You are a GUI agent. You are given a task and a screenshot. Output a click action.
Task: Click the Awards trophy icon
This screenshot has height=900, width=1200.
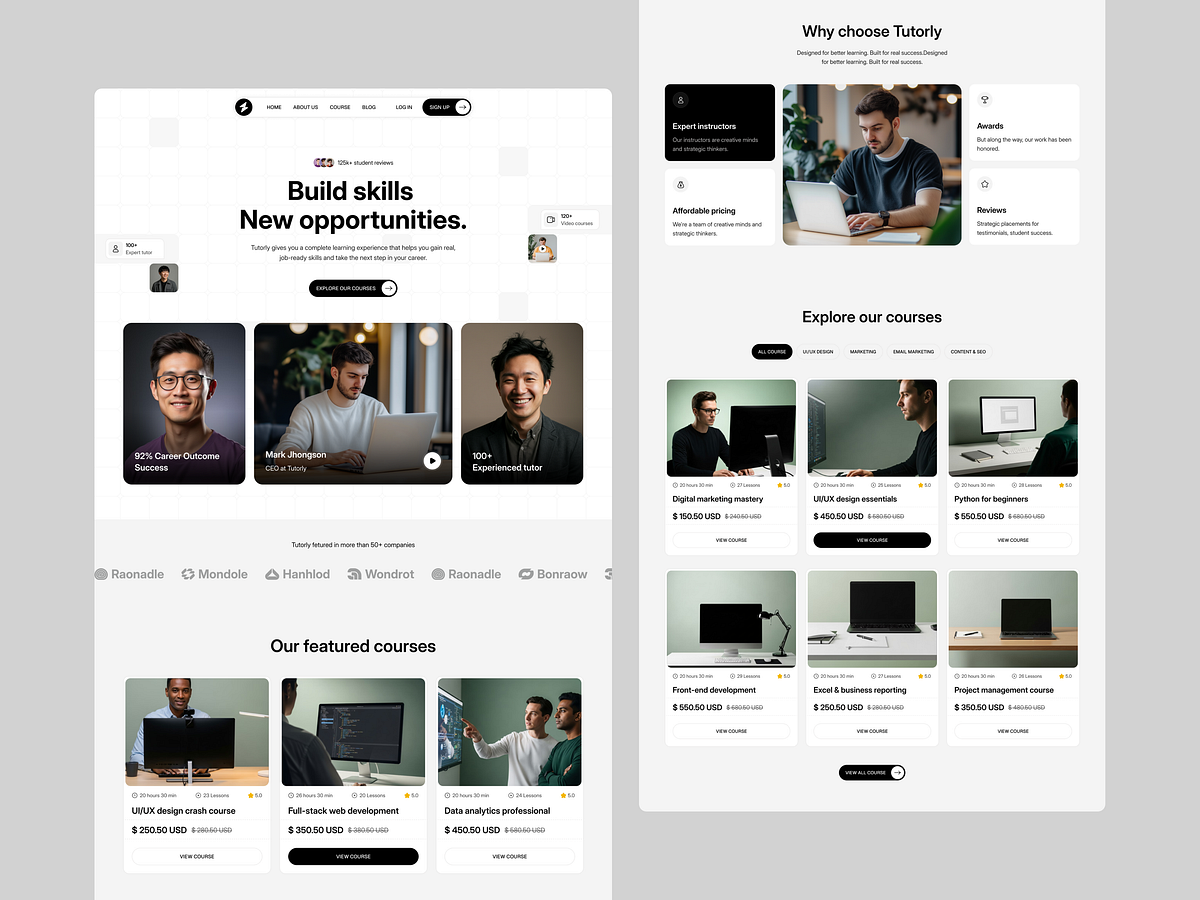pos(984,100)
